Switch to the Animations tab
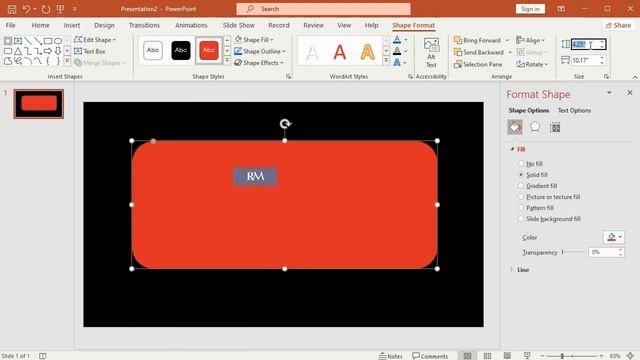Screen dimensions: 640x360 point(191,25)
